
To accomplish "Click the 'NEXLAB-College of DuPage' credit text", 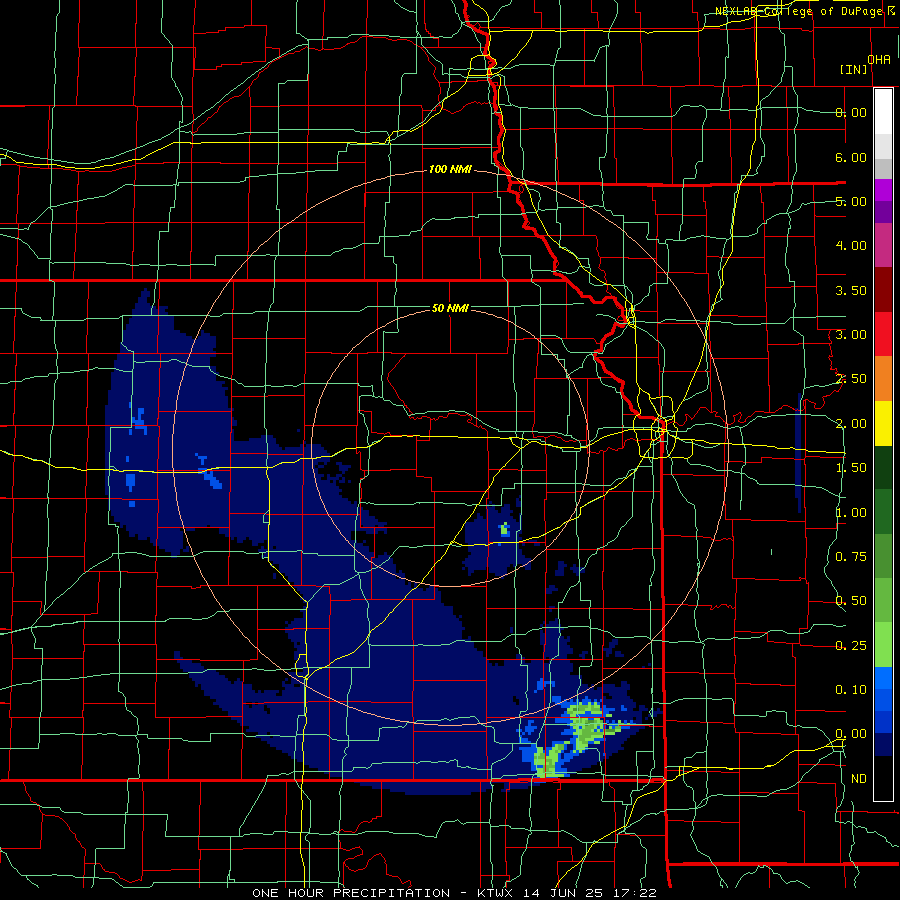I will tap(800, 11).
